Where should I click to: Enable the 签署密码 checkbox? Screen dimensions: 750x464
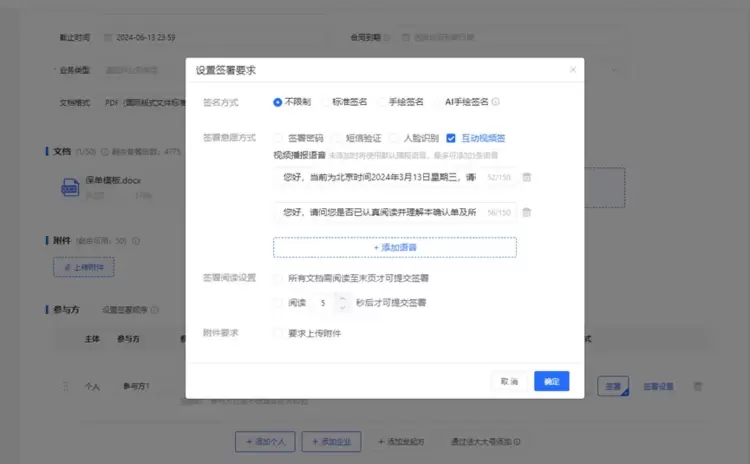(x=278, y=138)
